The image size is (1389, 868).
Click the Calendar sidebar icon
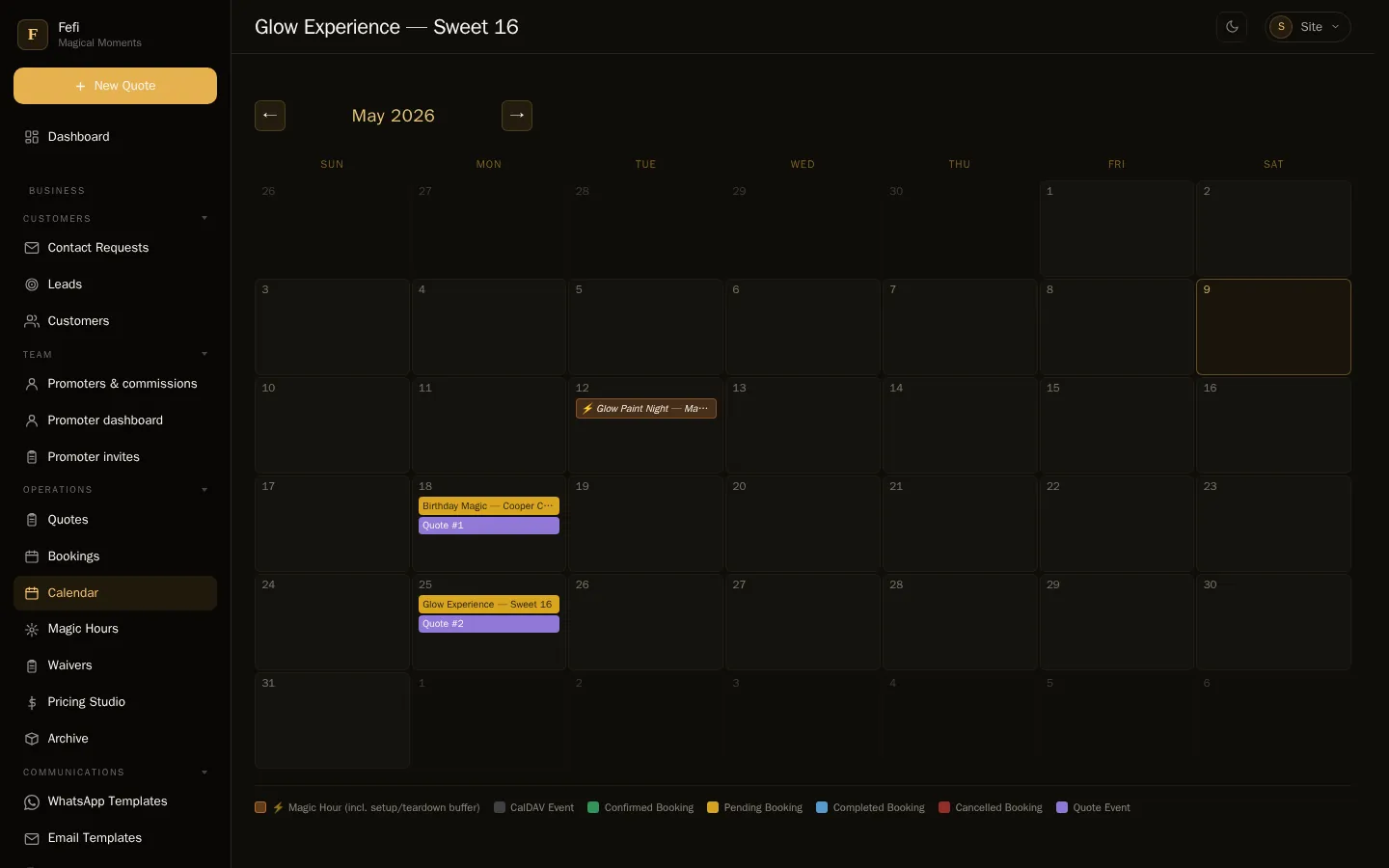coord(32,593)
